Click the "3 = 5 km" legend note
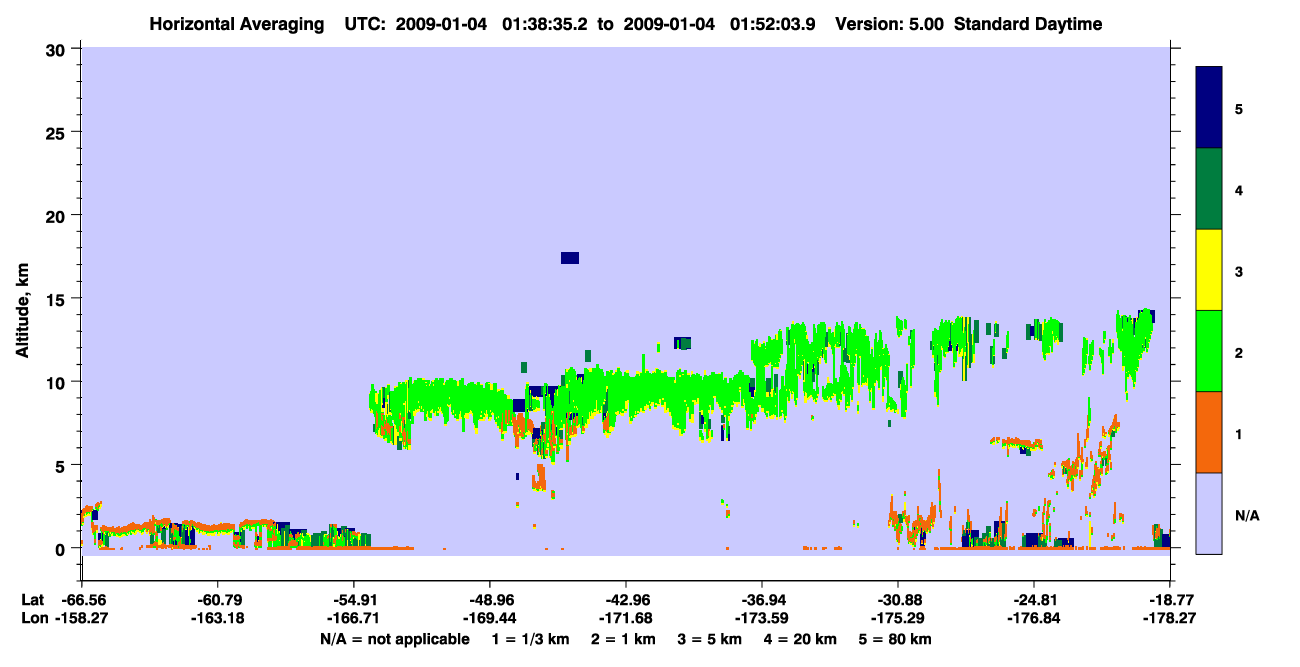The image size is (1300, 667). click(x=710, y=638)
